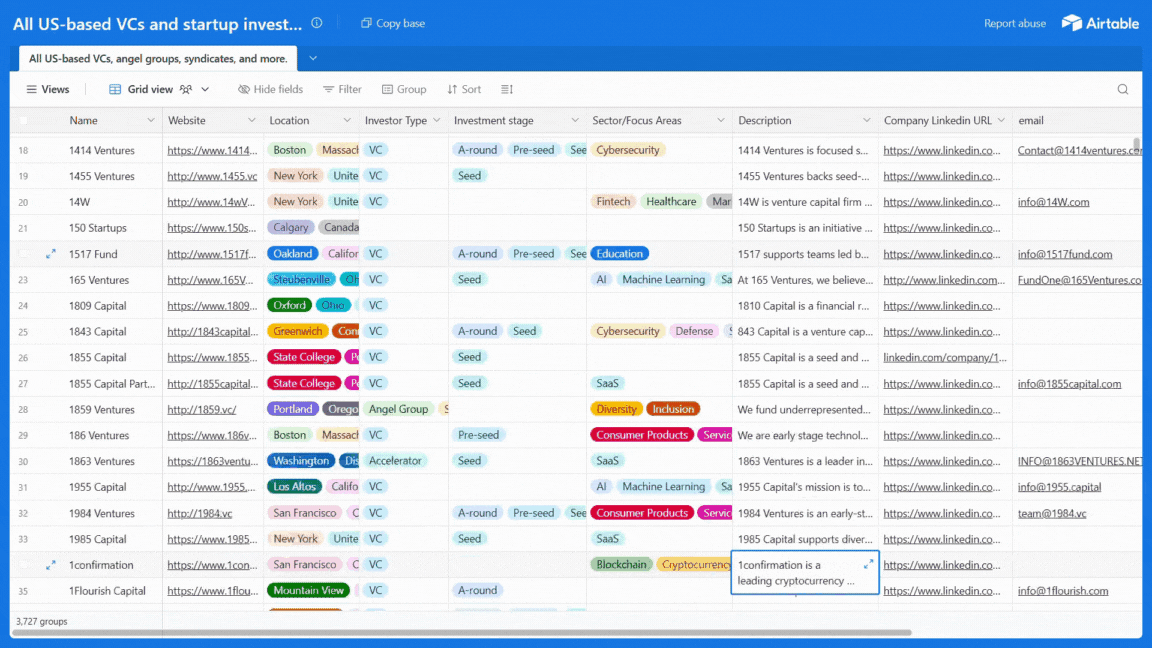Click the '1Flourish Capital' name cell
The image size is (1152, 648).
107,591
